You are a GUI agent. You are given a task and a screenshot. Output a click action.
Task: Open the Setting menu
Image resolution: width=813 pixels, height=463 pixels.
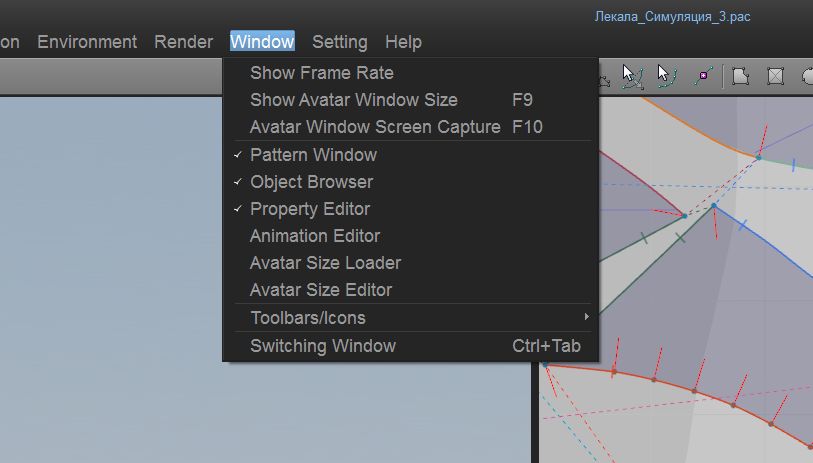tap(340, 42)
